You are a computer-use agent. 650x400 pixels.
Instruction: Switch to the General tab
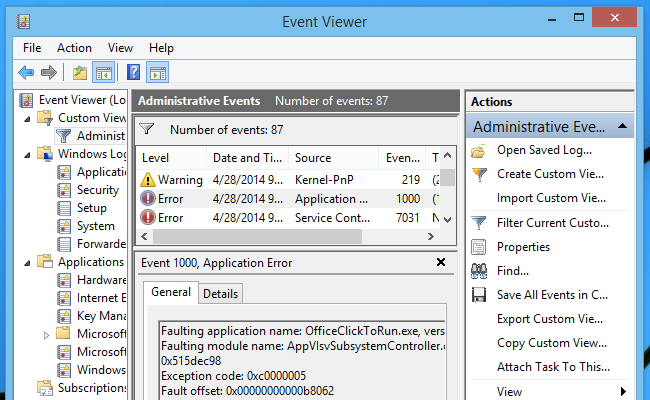(171, 292)
